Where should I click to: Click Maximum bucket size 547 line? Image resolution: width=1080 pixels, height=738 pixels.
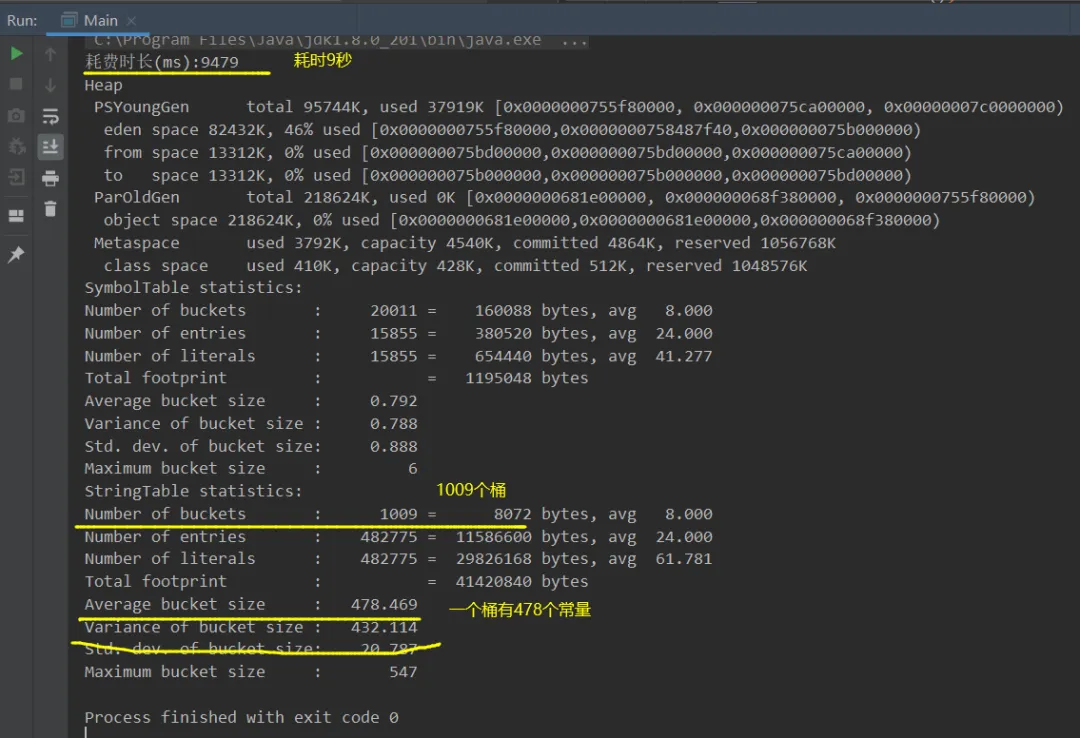(251, 671)
